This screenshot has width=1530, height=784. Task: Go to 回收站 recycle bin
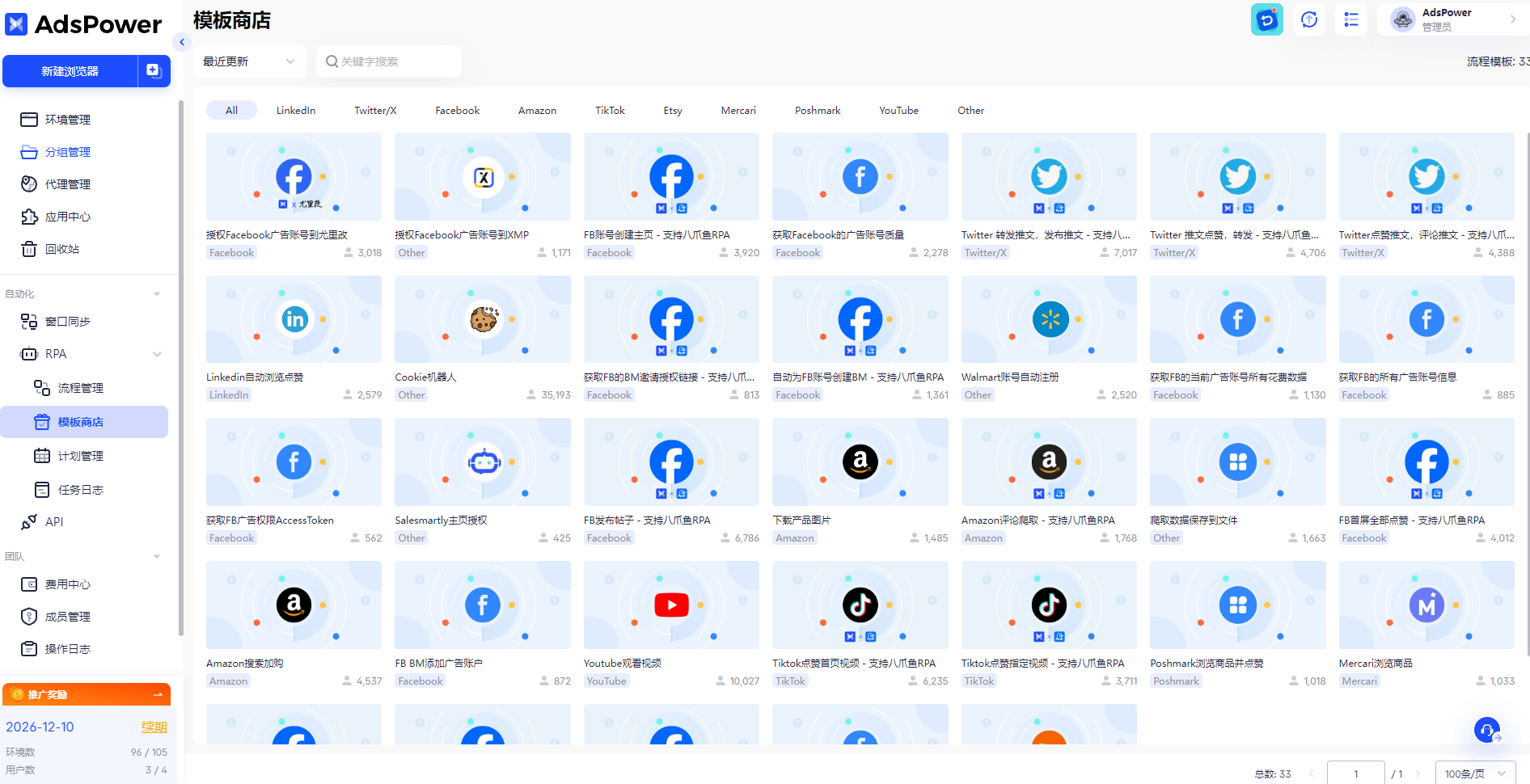coord(61,249)
